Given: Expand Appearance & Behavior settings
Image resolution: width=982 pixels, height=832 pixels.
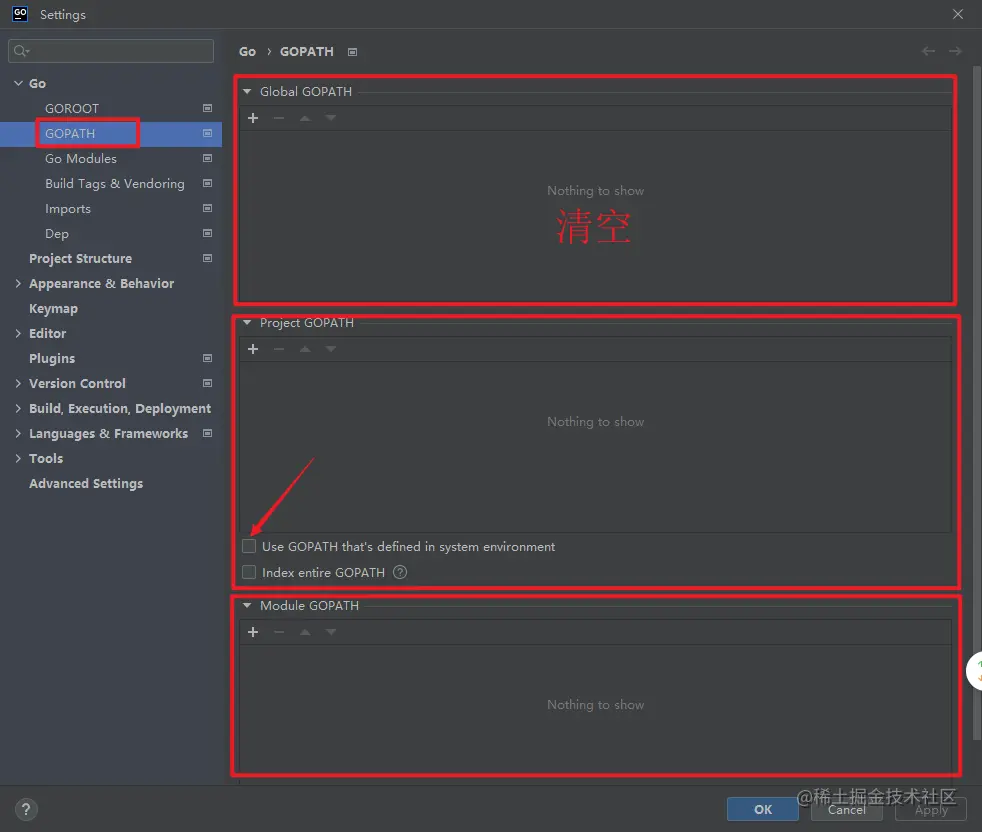Looking at the screenshot, I should 18,283.
